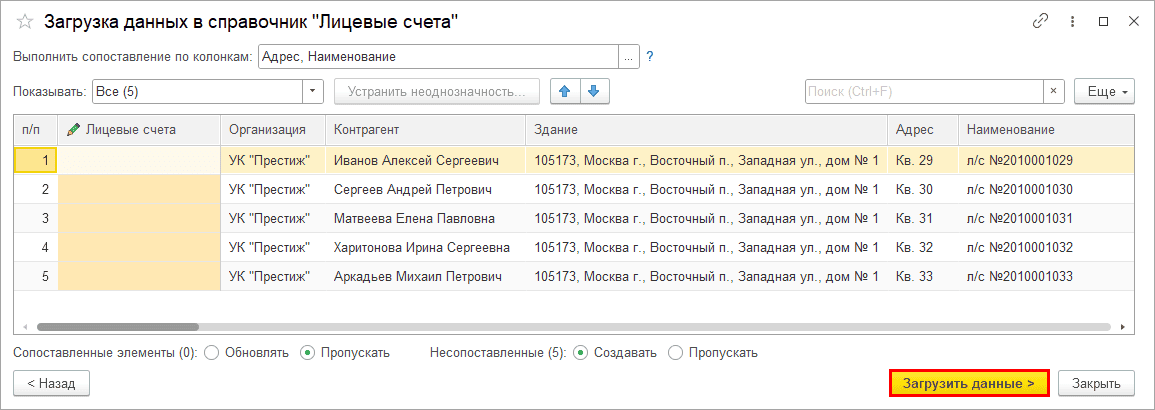This screenshot has height=410, width=1155.
Task: Select Обновлять for matched elements
Action: tap(211, 353)
